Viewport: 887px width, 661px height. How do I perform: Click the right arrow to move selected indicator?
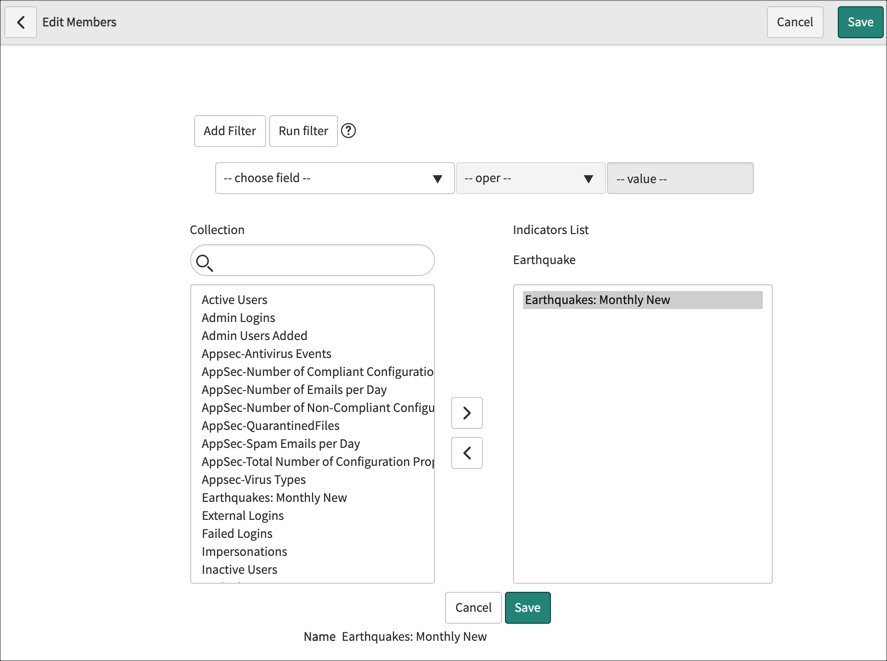(466, 412)
